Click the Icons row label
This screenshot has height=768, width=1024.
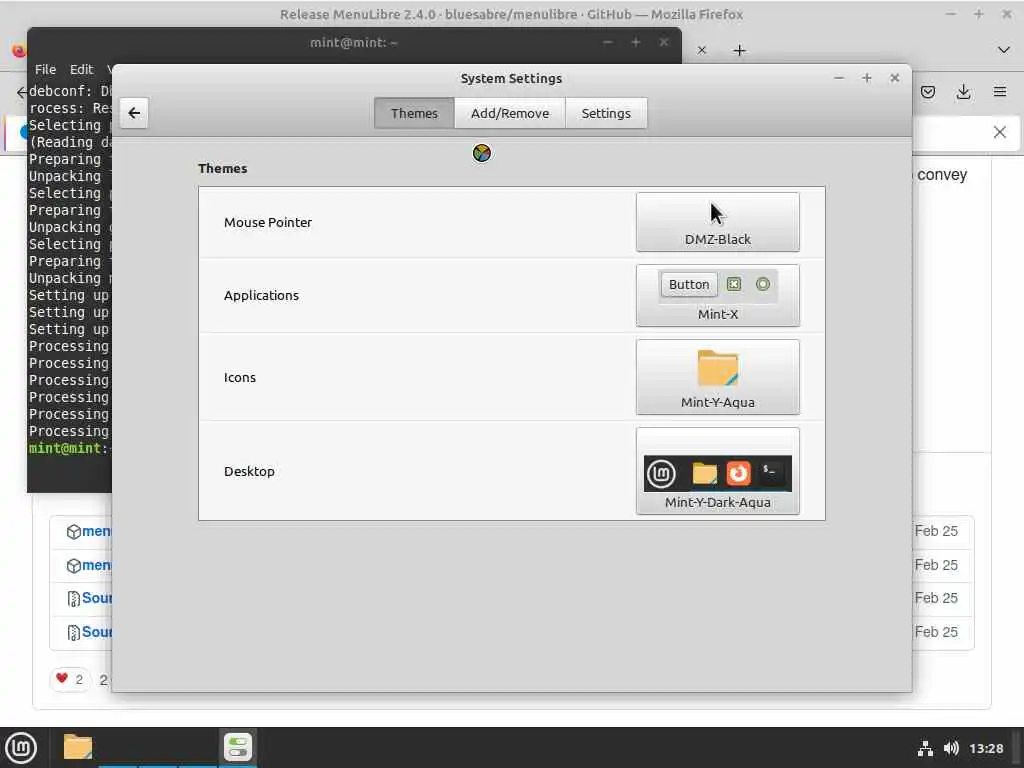coord(240,377)
